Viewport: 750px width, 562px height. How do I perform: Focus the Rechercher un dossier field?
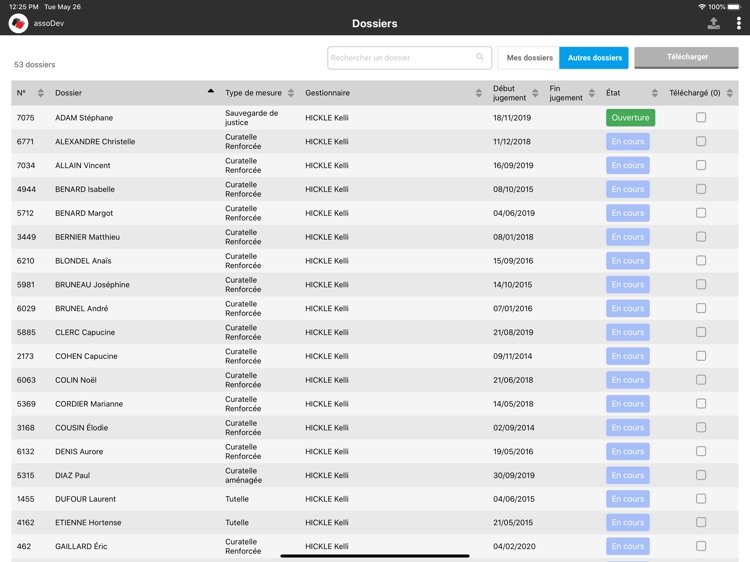409,57
